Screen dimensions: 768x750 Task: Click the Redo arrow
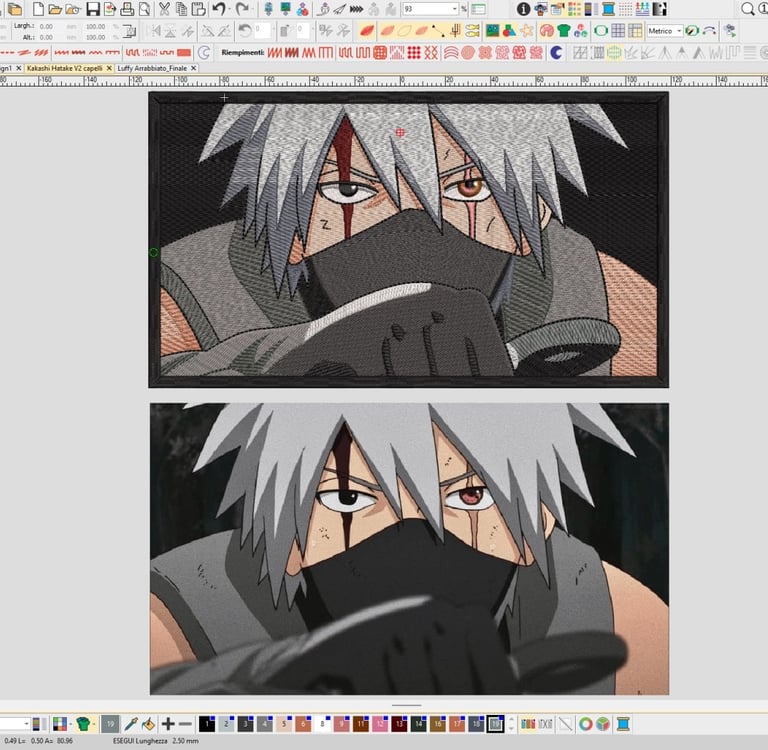242,9
